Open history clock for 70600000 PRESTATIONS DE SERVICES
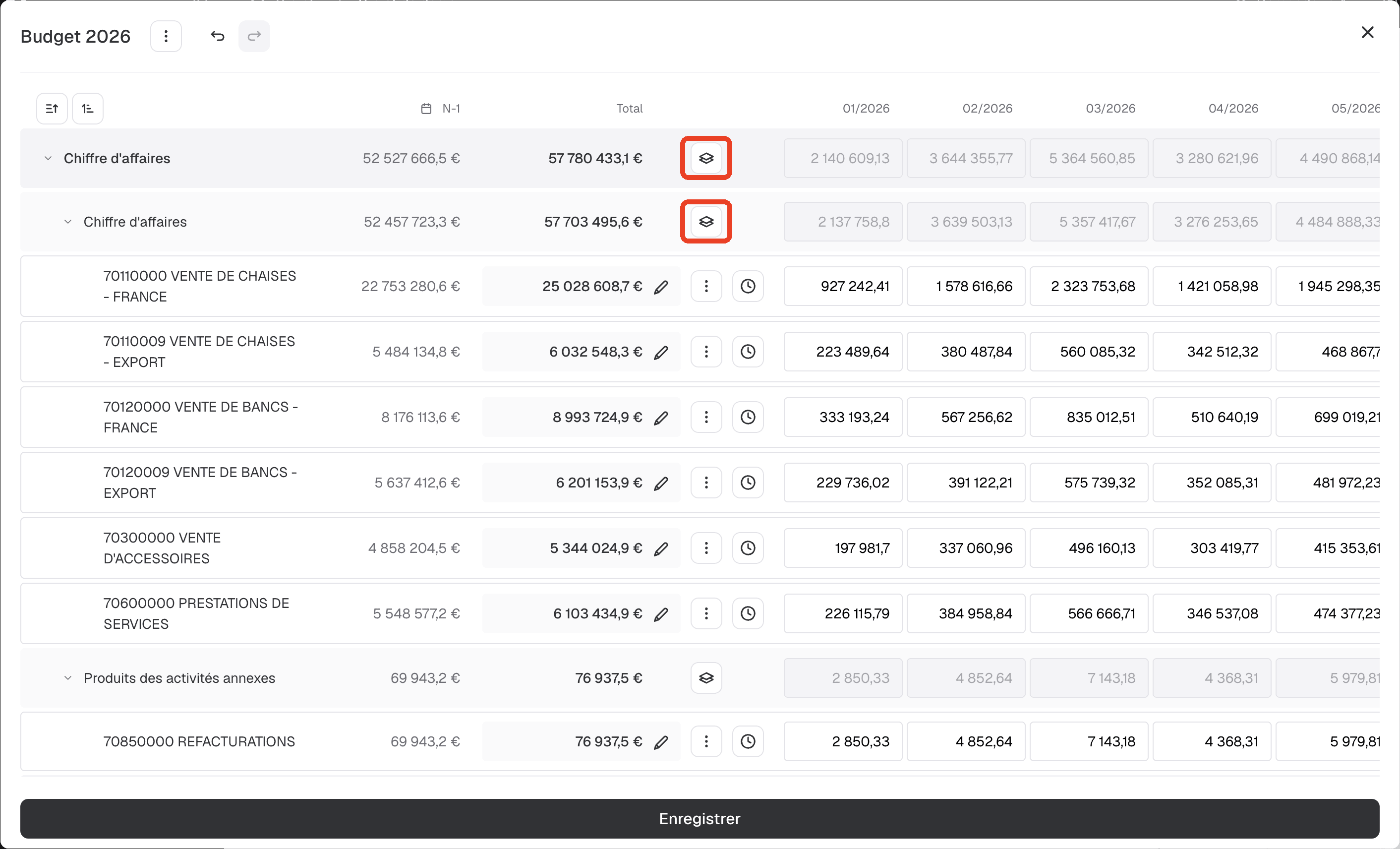Image resolution: width=1400 pixels, height=849 pixels. tap(748, 614)
